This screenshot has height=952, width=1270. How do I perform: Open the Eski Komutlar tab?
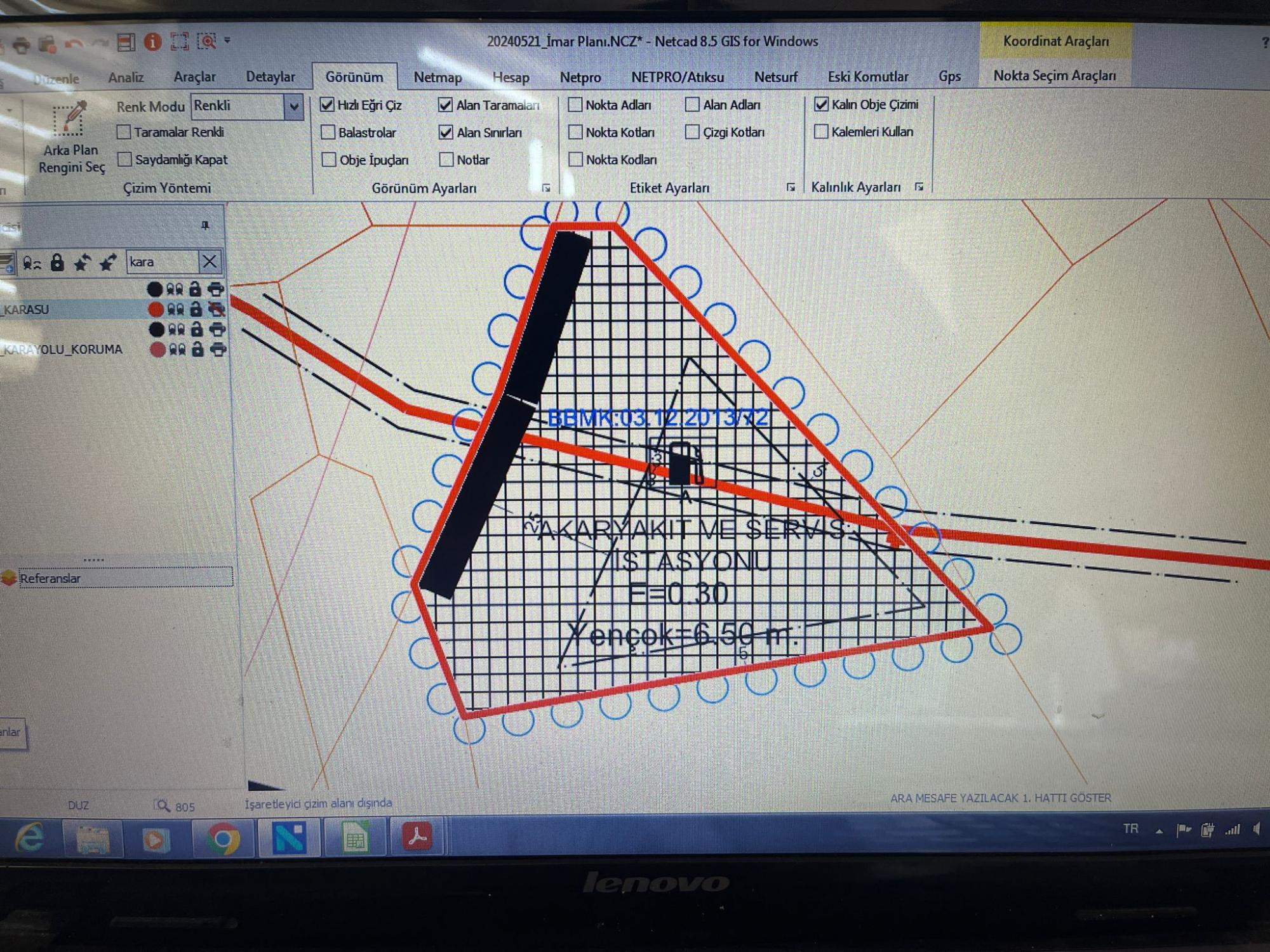coord(867,77)
